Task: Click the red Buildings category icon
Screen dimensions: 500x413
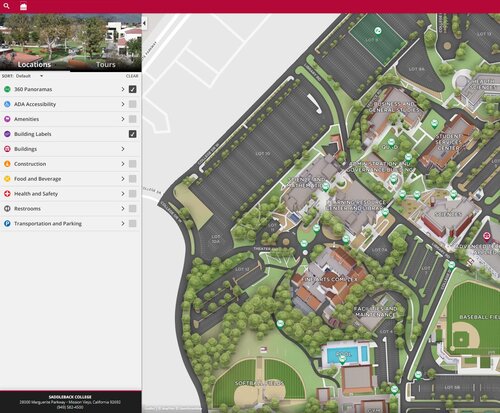Action: click(x=7, y=149)
